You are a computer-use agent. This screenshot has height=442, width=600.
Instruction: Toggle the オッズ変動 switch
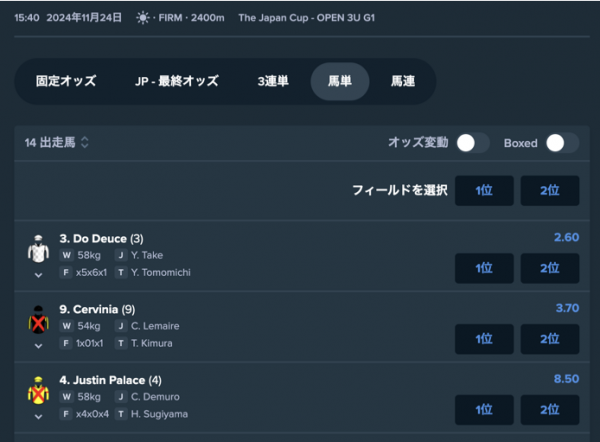(473, 143)
